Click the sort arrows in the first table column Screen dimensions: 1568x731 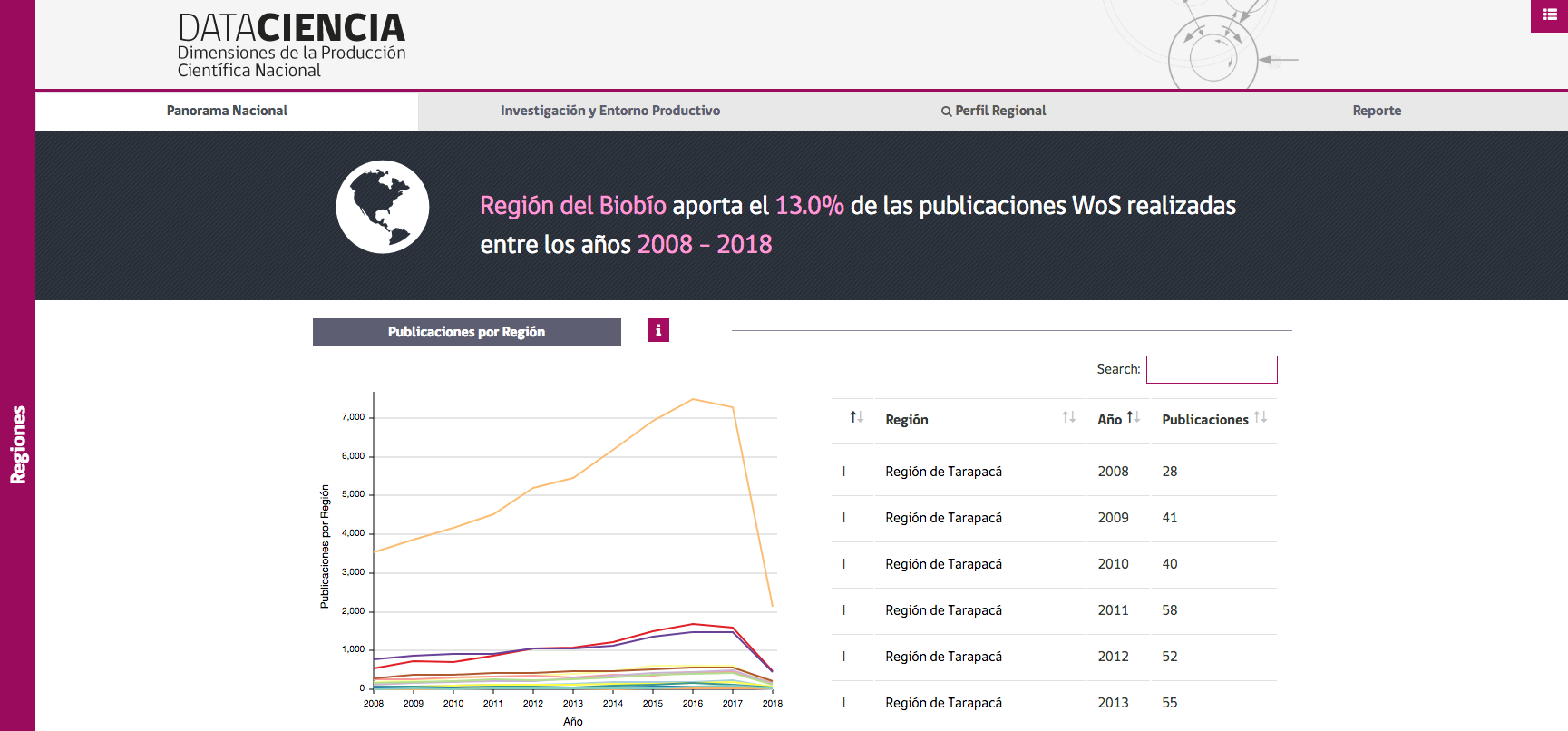[856, 417]
